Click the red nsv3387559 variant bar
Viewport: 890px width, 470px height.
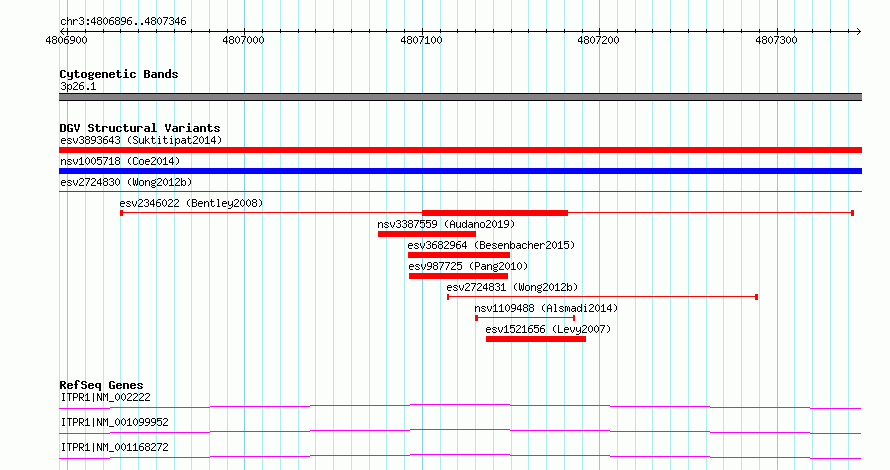click(x=427, y=234)
